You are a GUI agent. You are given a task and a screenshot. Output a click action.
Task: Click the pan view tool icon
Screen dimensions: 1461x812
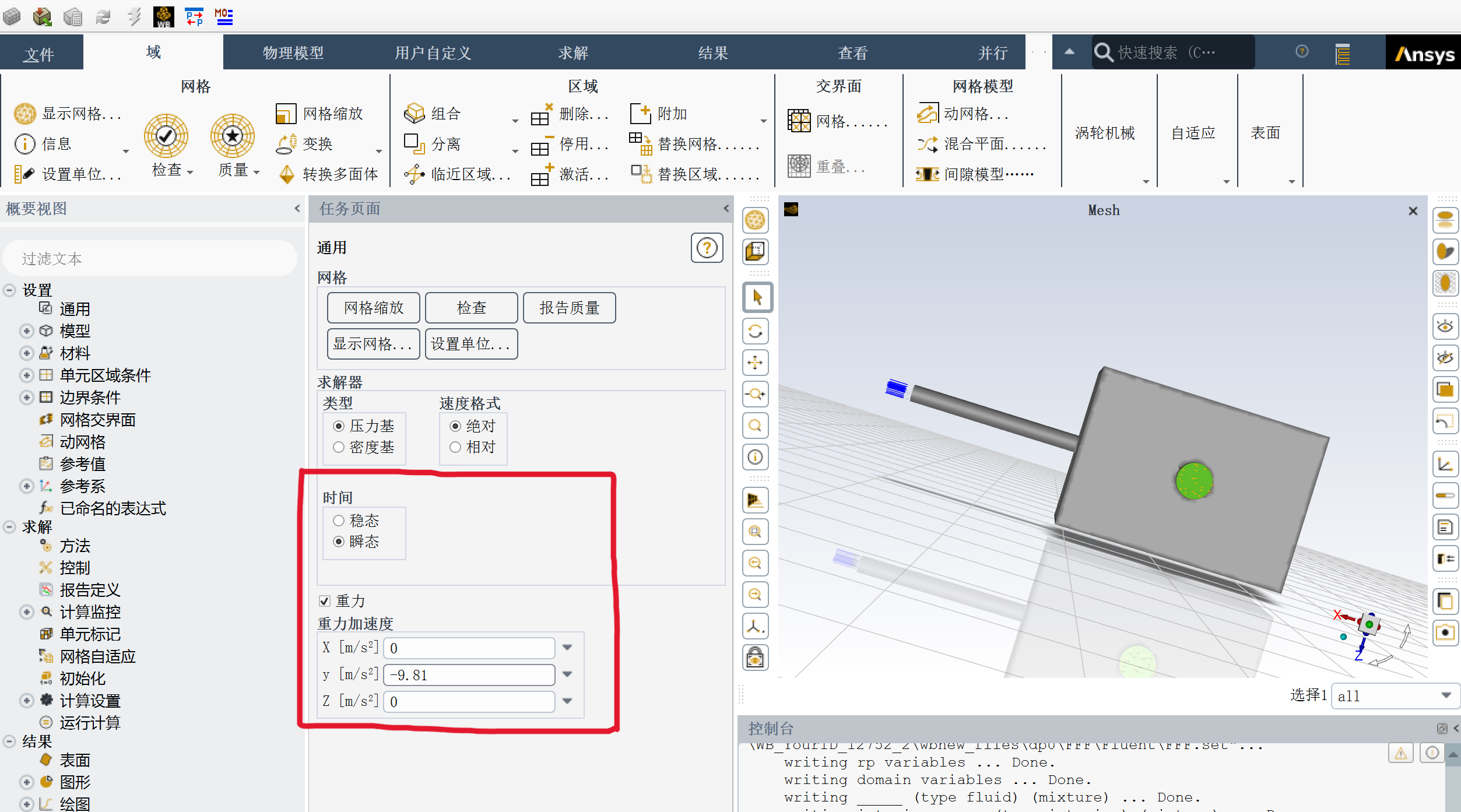point(755,363)
